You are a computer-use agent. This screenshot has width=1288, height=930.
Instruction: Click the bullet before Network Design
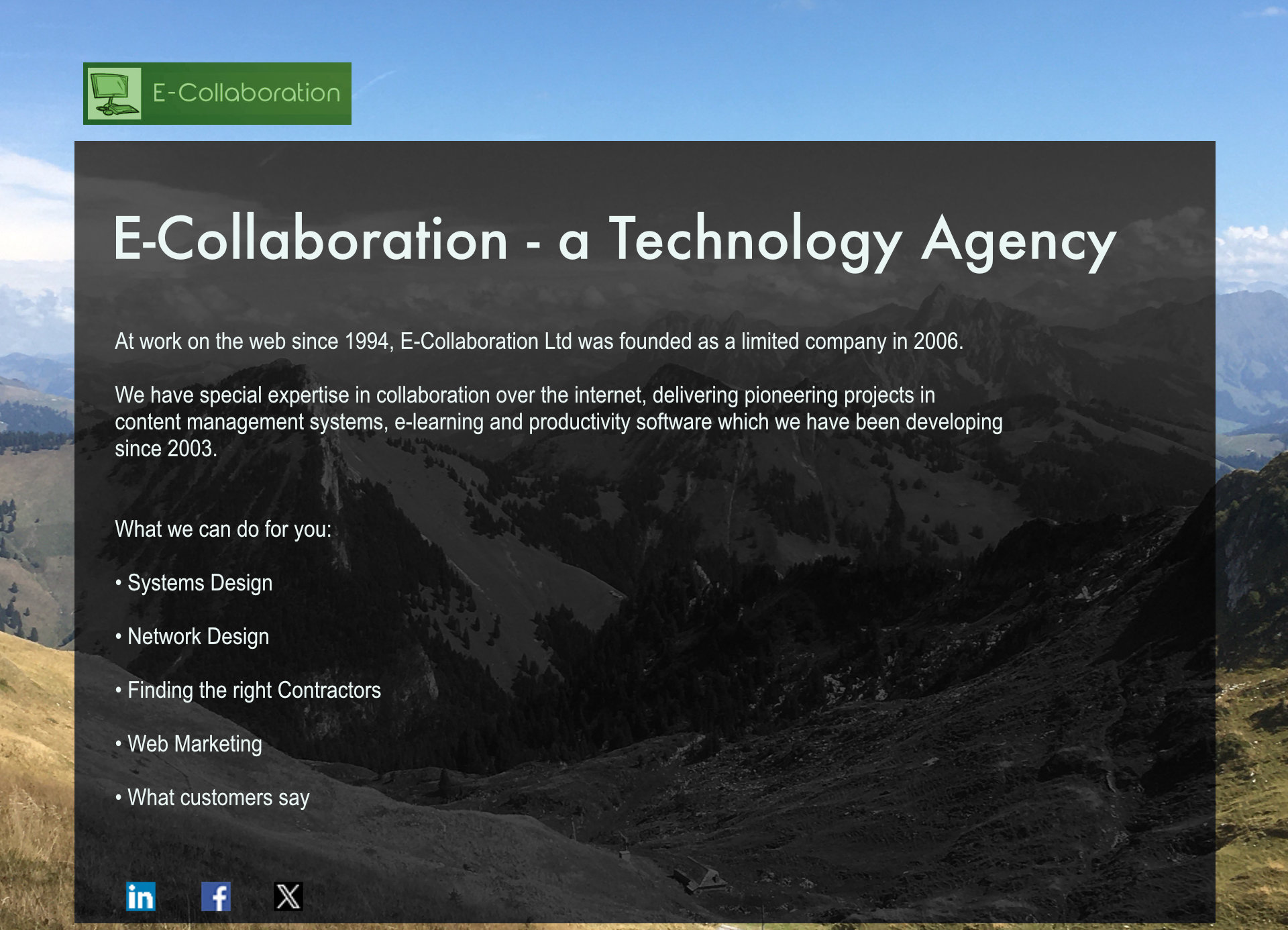119,636
